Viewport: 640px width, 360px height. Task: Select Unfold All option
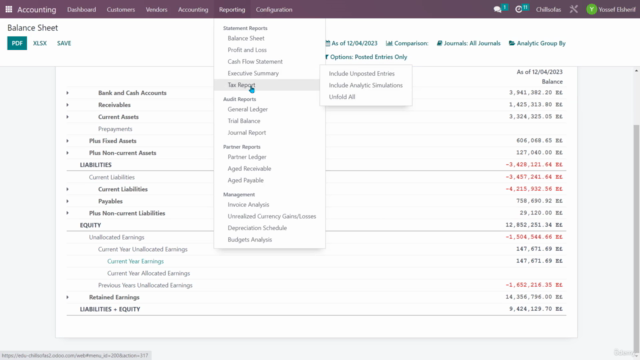coord(342,97)
